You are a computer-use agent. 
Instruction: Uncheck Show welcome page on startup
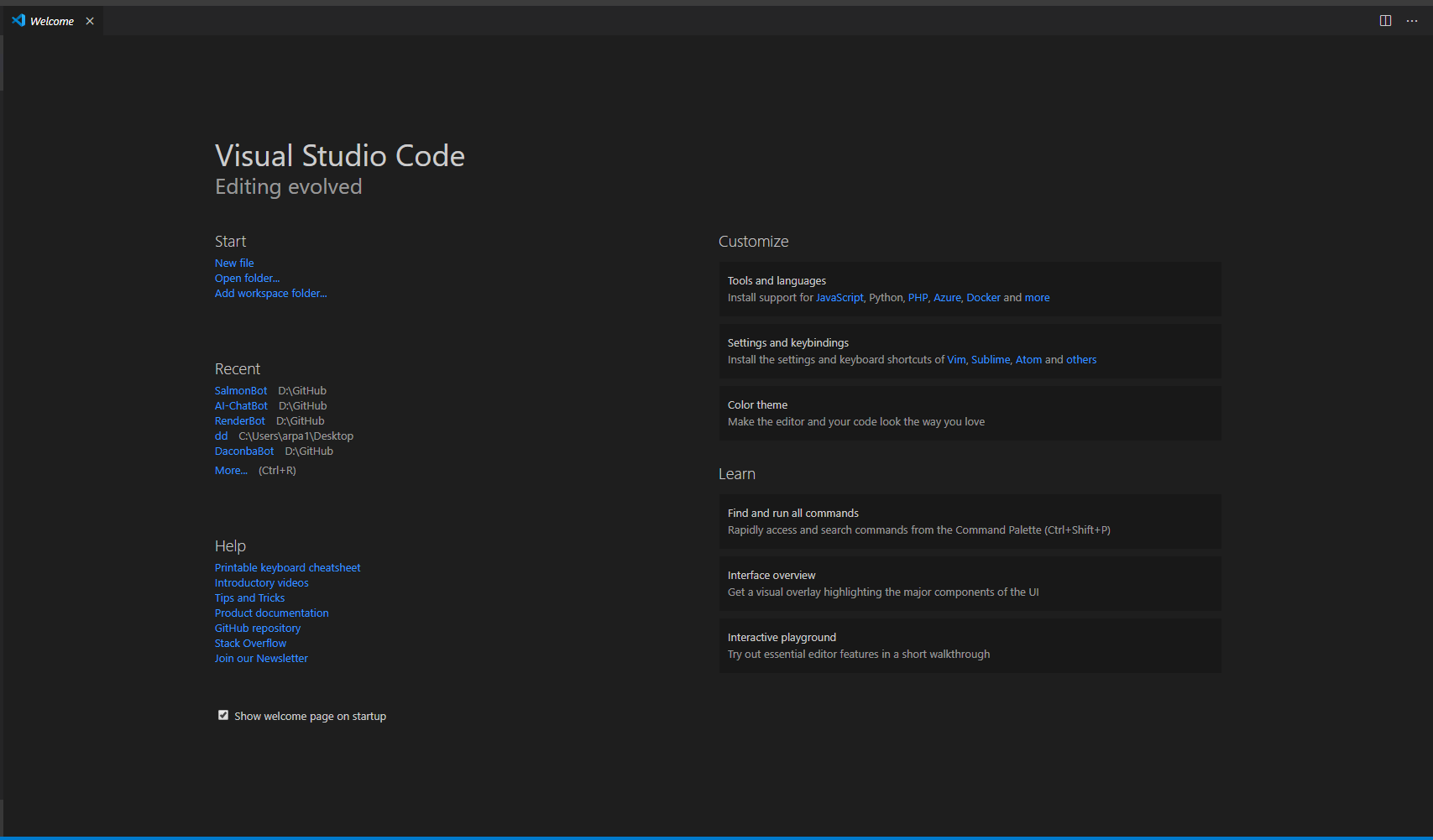(223, 715)
